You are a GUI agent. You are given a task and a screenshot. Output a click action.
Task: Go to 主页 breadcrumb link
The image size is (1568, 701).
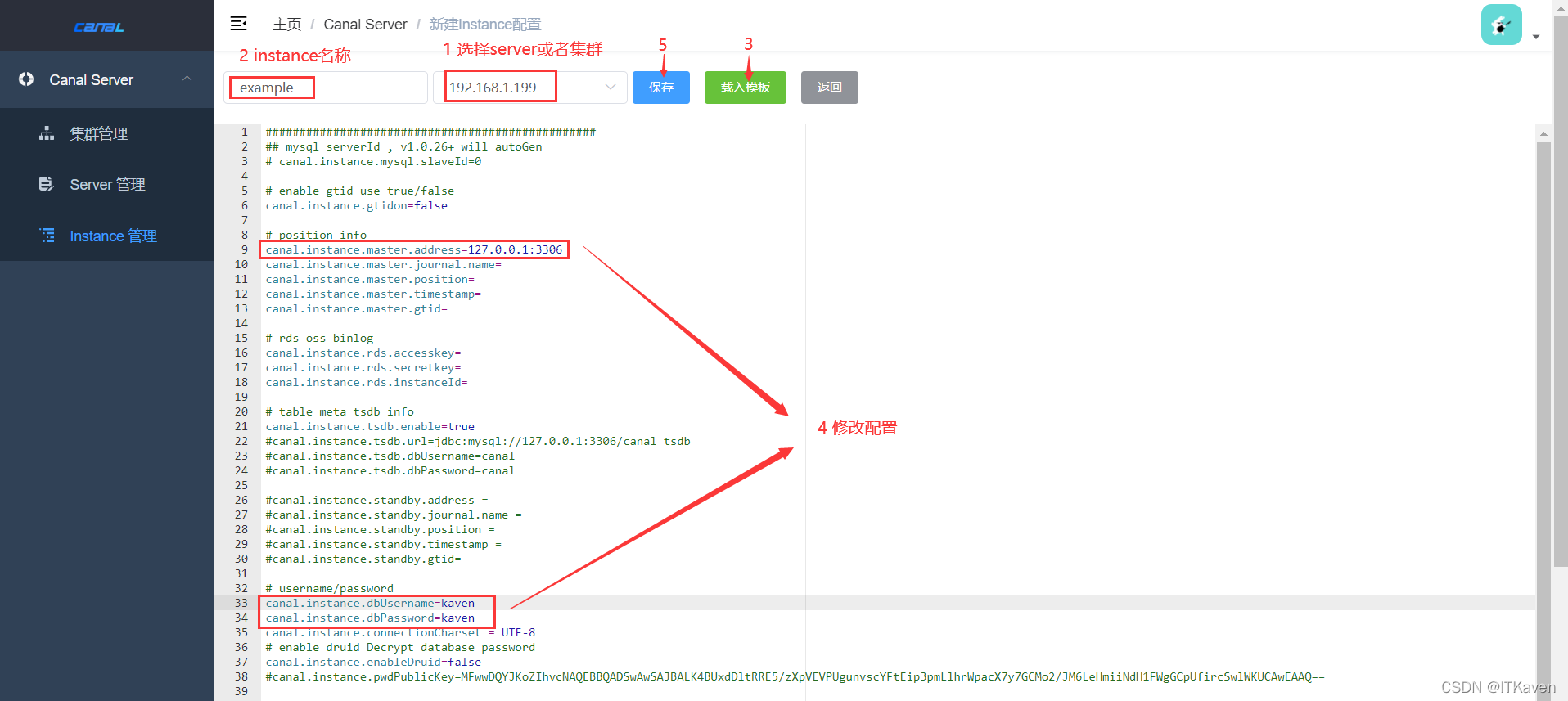(x=286, y=25)
